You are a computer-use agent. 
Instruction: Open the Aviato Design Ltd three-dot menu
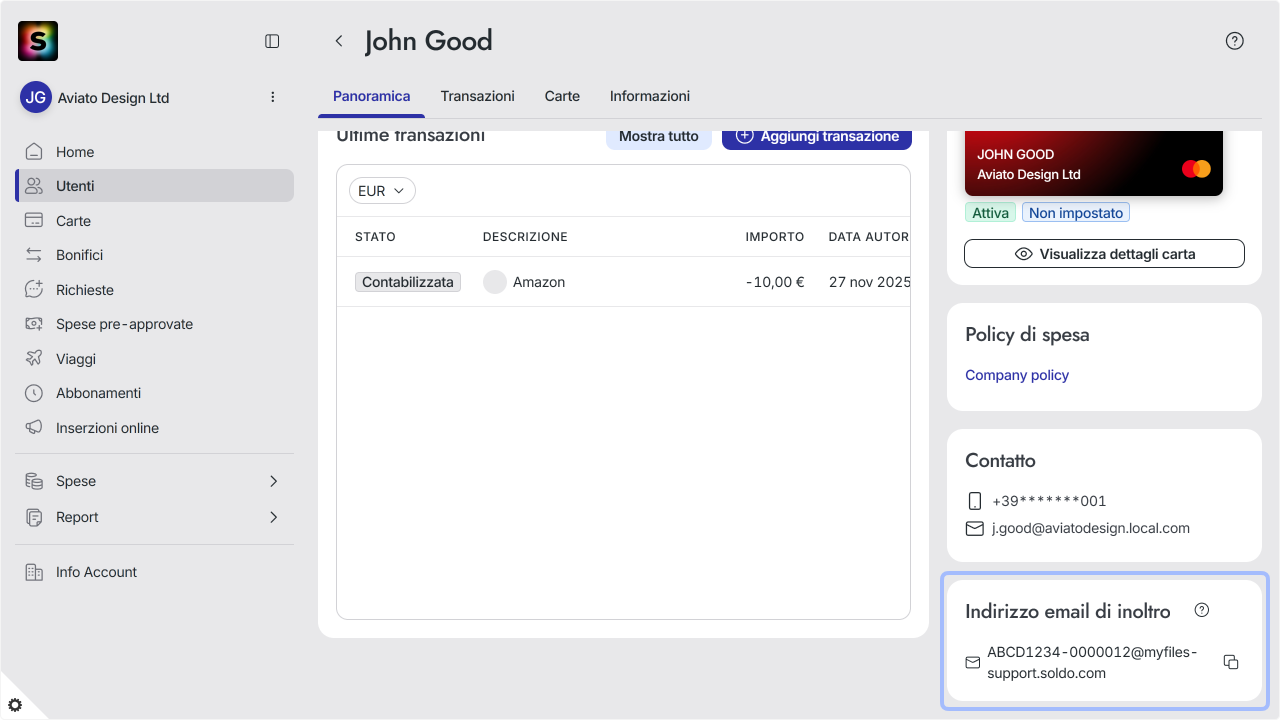click(273, 97)
